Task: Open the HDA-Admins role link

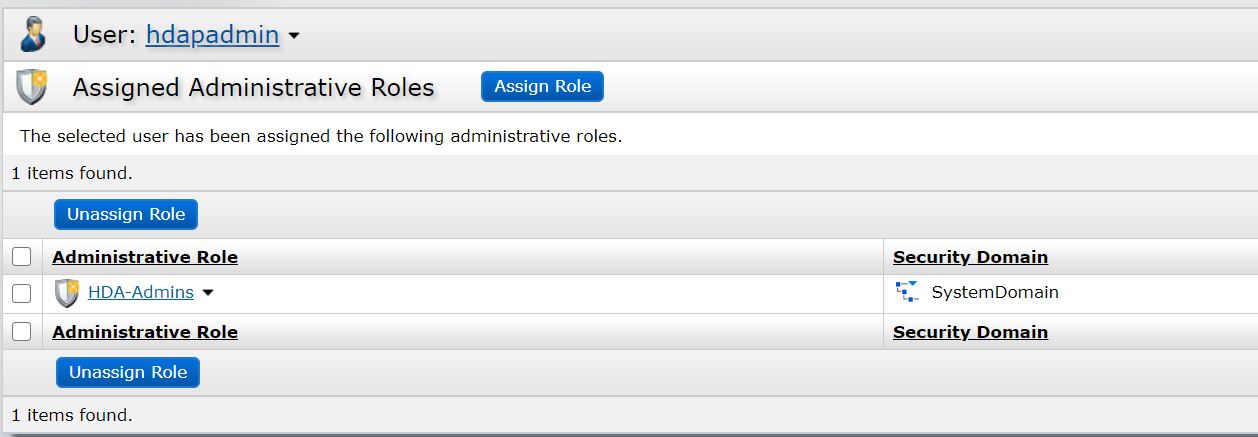Action: tap(141, 293)
